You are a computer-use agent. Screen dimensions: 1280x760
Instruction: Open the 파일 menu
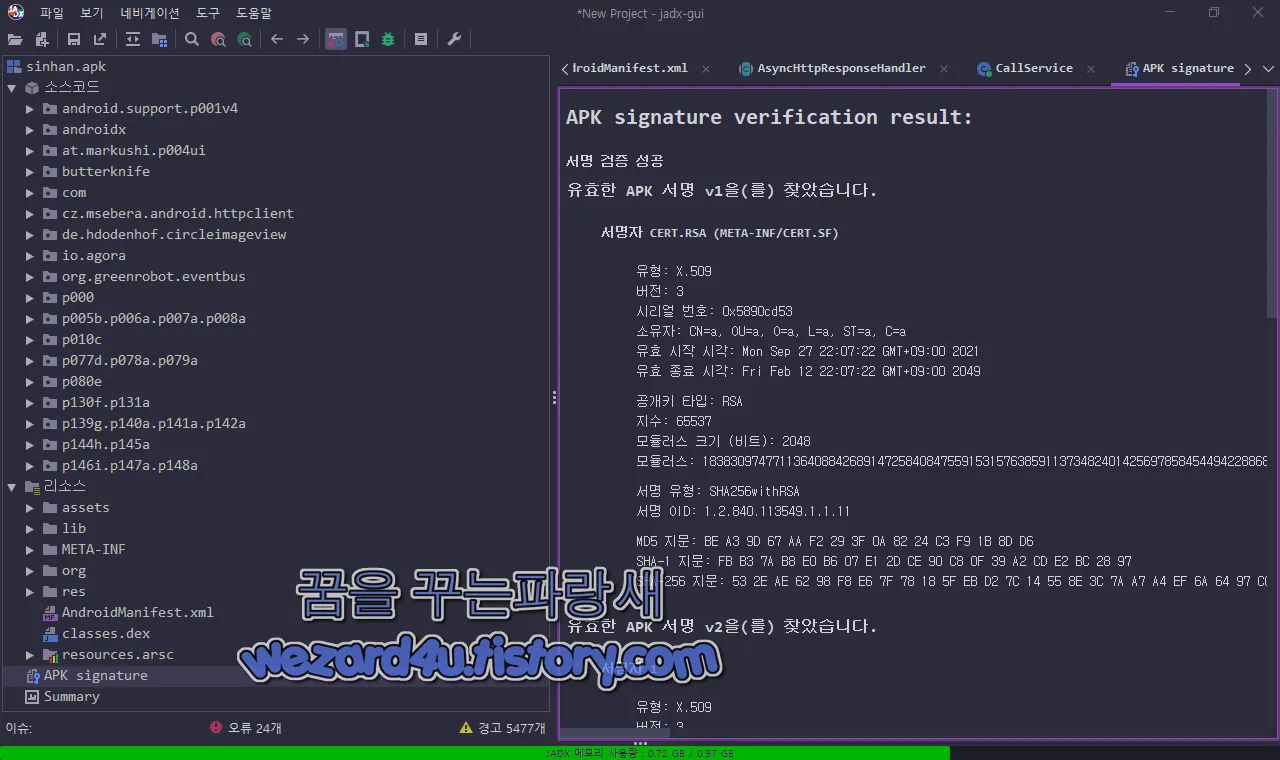tap(52, 14)
